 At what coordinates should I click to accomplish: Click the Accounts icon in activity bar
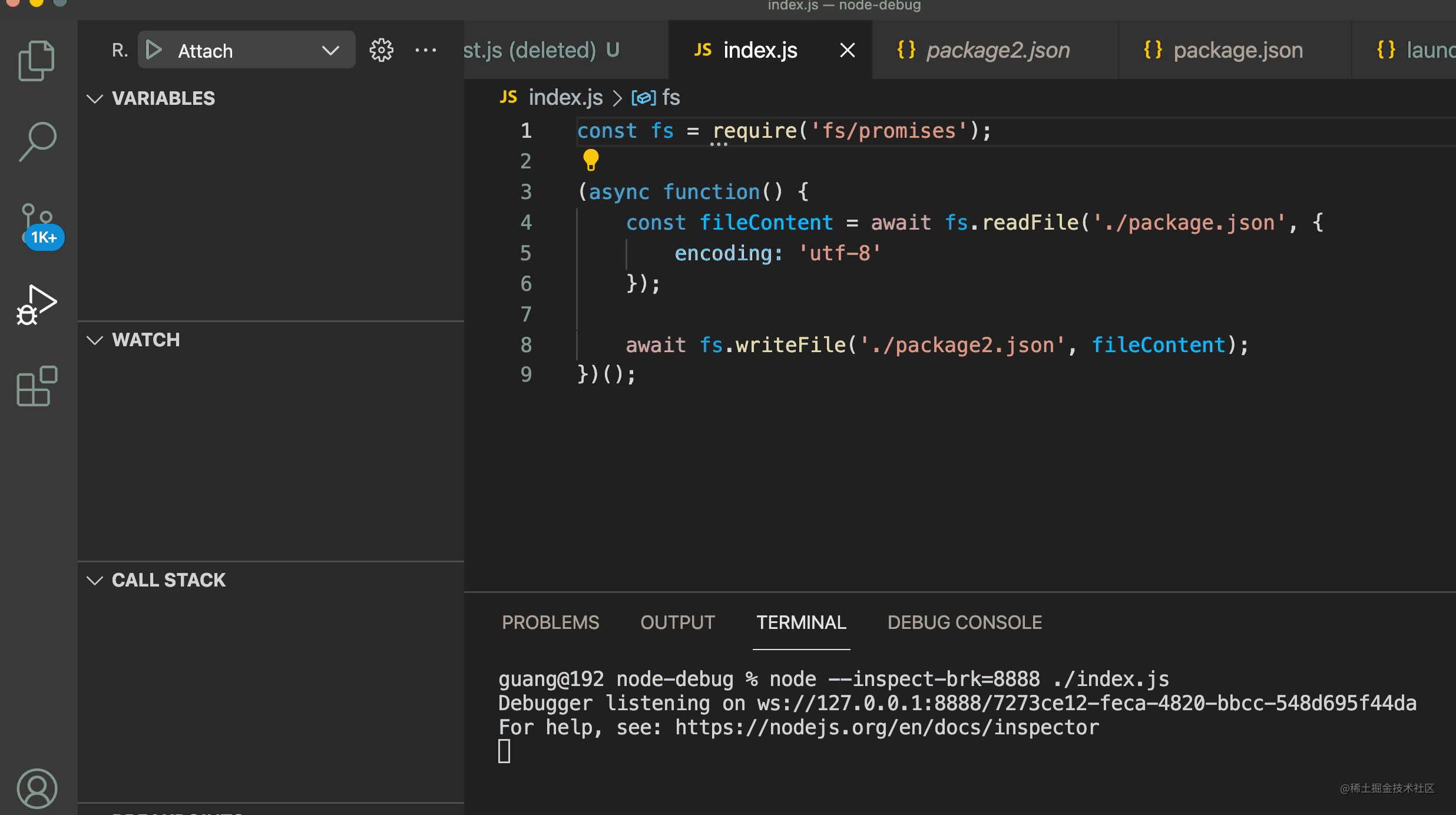[37, 788]
